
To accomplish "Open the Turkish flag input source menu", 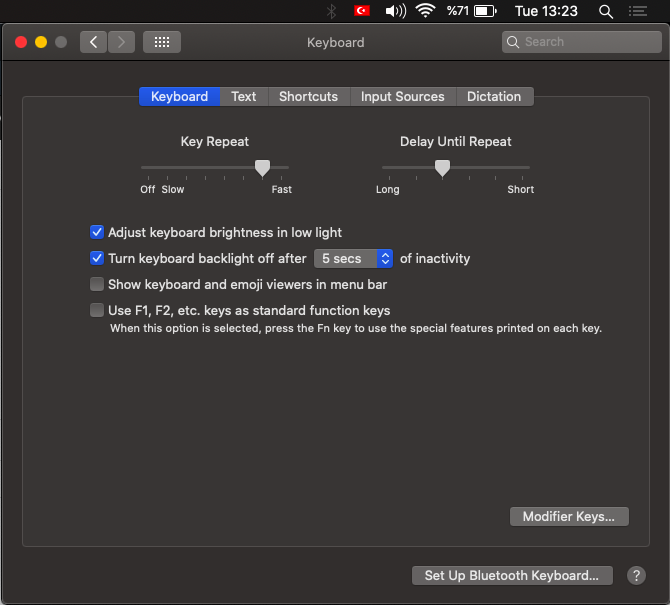I will 361,11.
